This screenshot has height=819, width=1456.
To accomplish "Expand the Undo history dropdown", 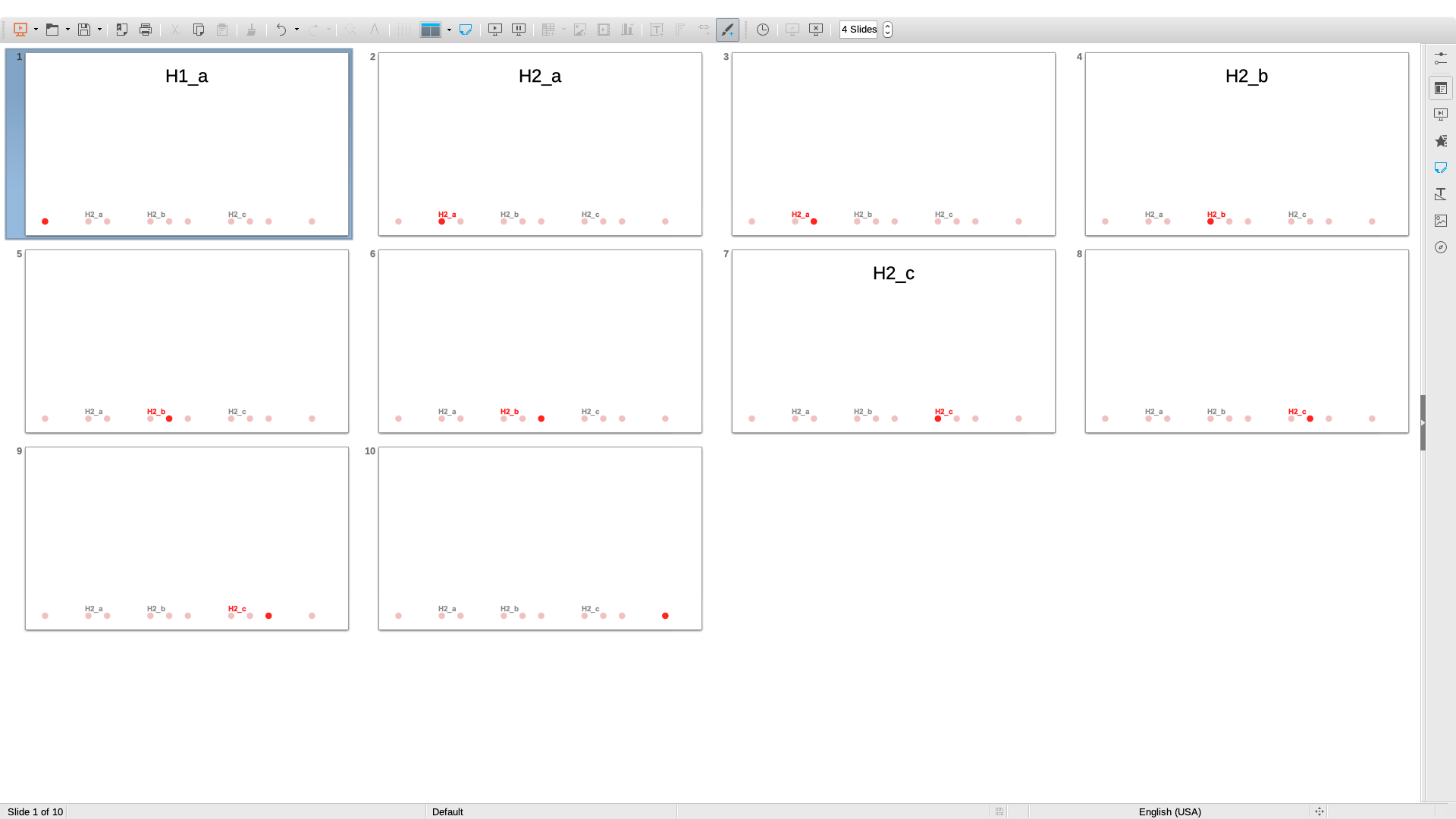I will (x=297, y=30).
